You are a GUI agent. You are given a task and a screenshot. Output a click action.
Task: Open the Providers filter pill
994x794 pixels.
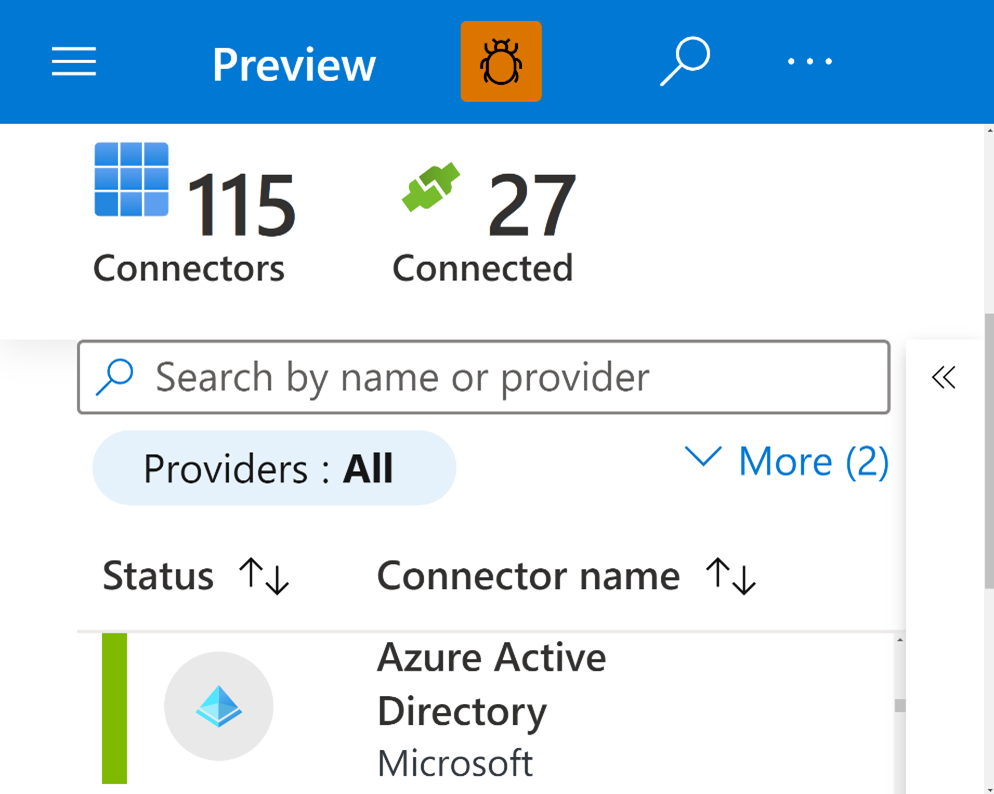[x=273, y=466]
